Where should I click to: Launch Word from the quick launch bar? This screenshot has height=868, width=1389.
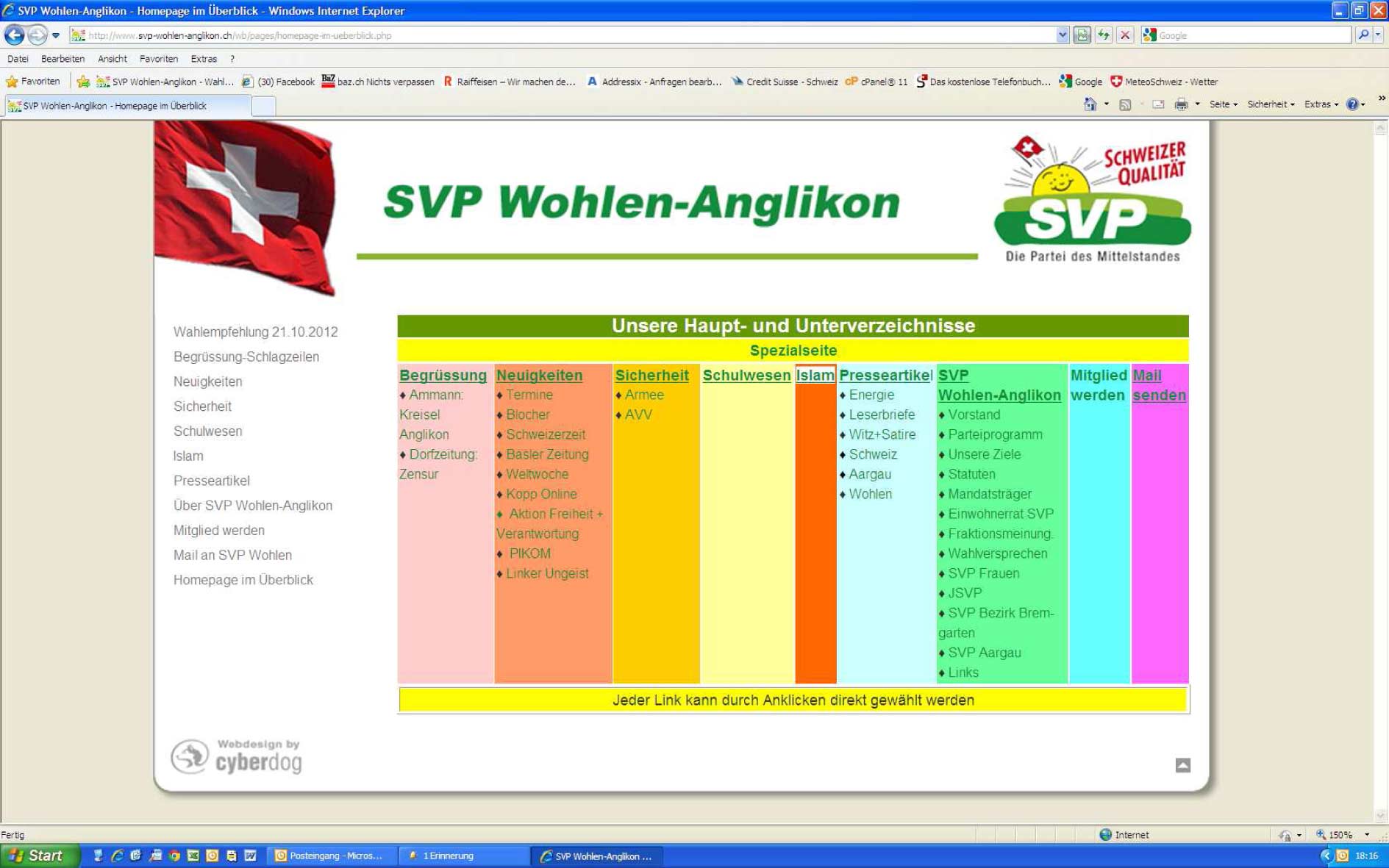[250, 856]
